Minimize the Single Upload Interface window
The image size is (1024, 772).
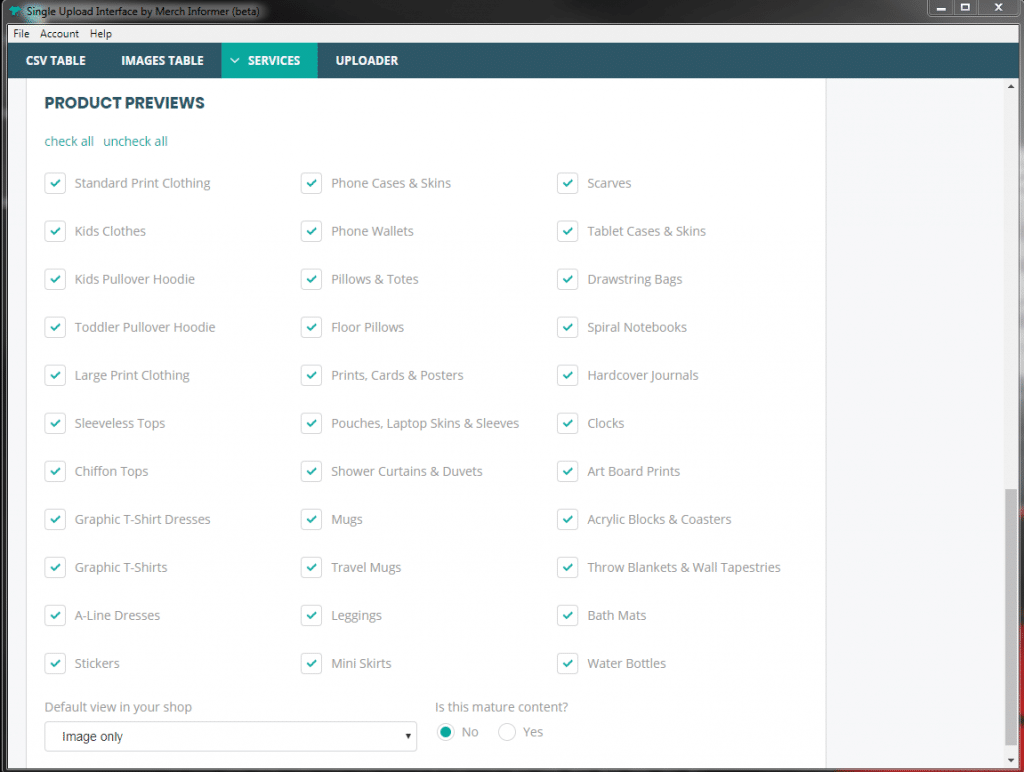click(x=941, y=8)
